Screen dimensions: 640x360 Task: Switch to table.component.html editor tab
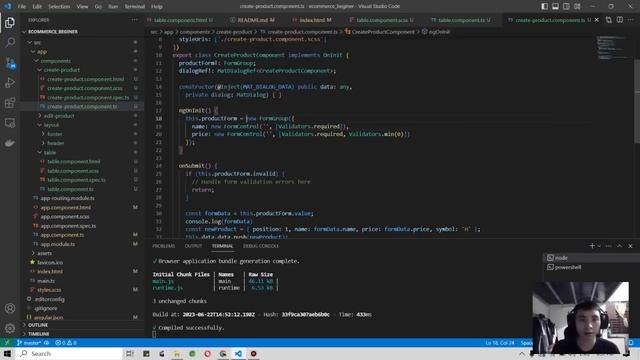click(x=181, y=20)
